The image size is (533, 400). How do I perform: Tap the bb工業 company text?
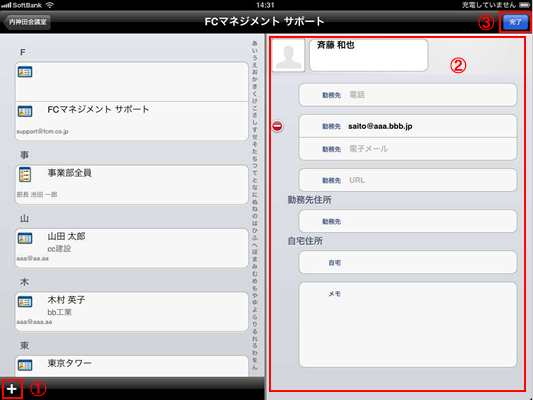[59, 312]
